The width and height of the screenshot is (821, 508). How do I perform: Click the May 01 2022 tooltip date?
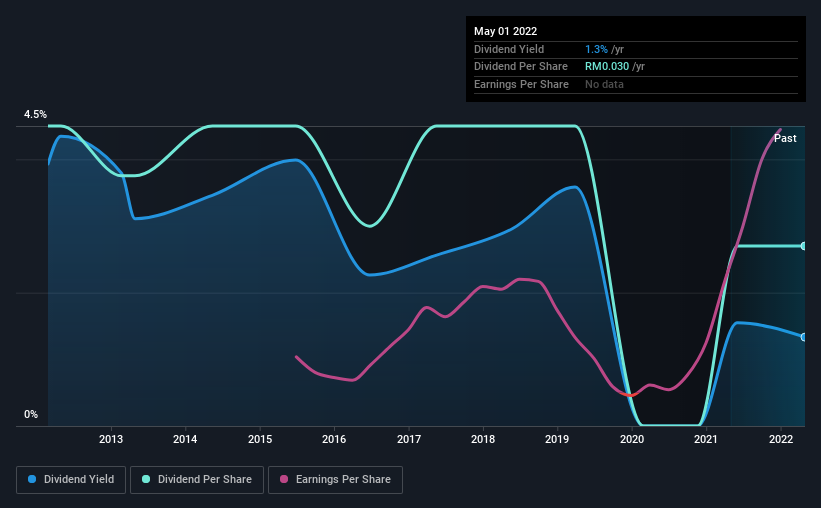click(x=505, y=31)
